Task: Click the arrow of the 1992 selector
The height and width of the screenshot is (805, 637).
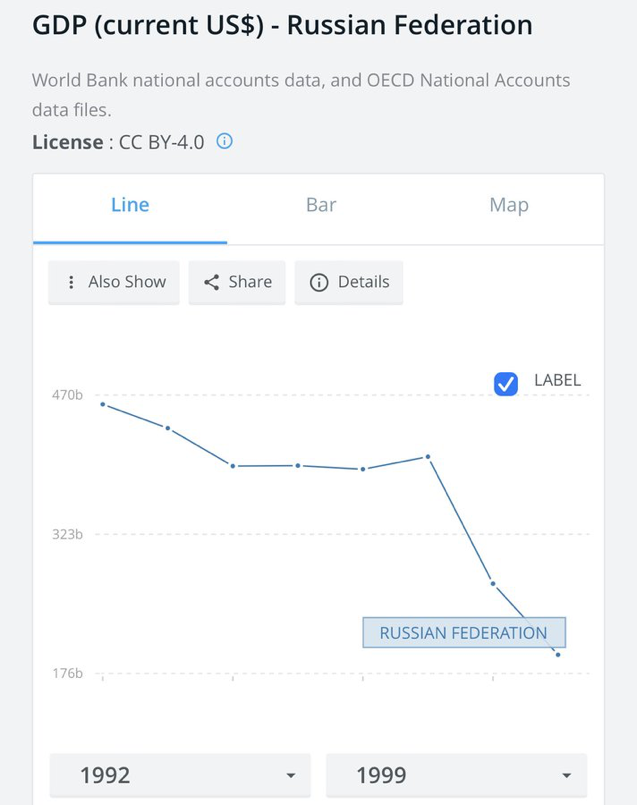Action: pyautogui.click(x=291, y=775)
